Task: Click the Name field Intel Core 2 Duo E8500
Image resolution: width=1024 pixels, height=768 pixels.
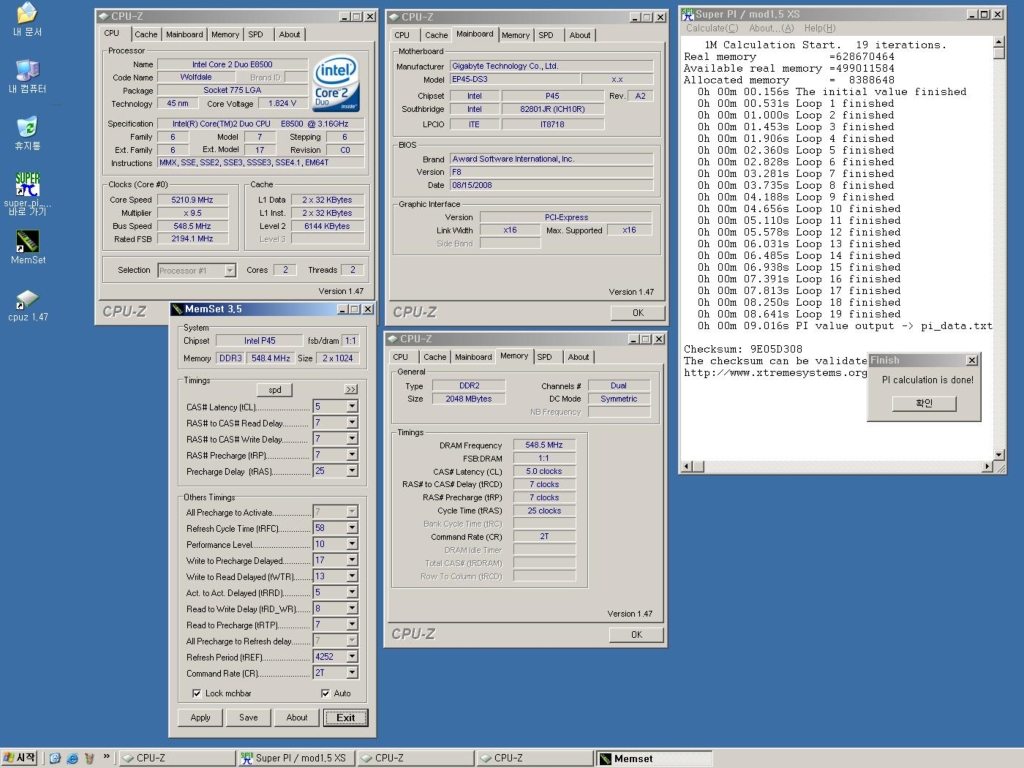Action: click(x=232, y=64)
